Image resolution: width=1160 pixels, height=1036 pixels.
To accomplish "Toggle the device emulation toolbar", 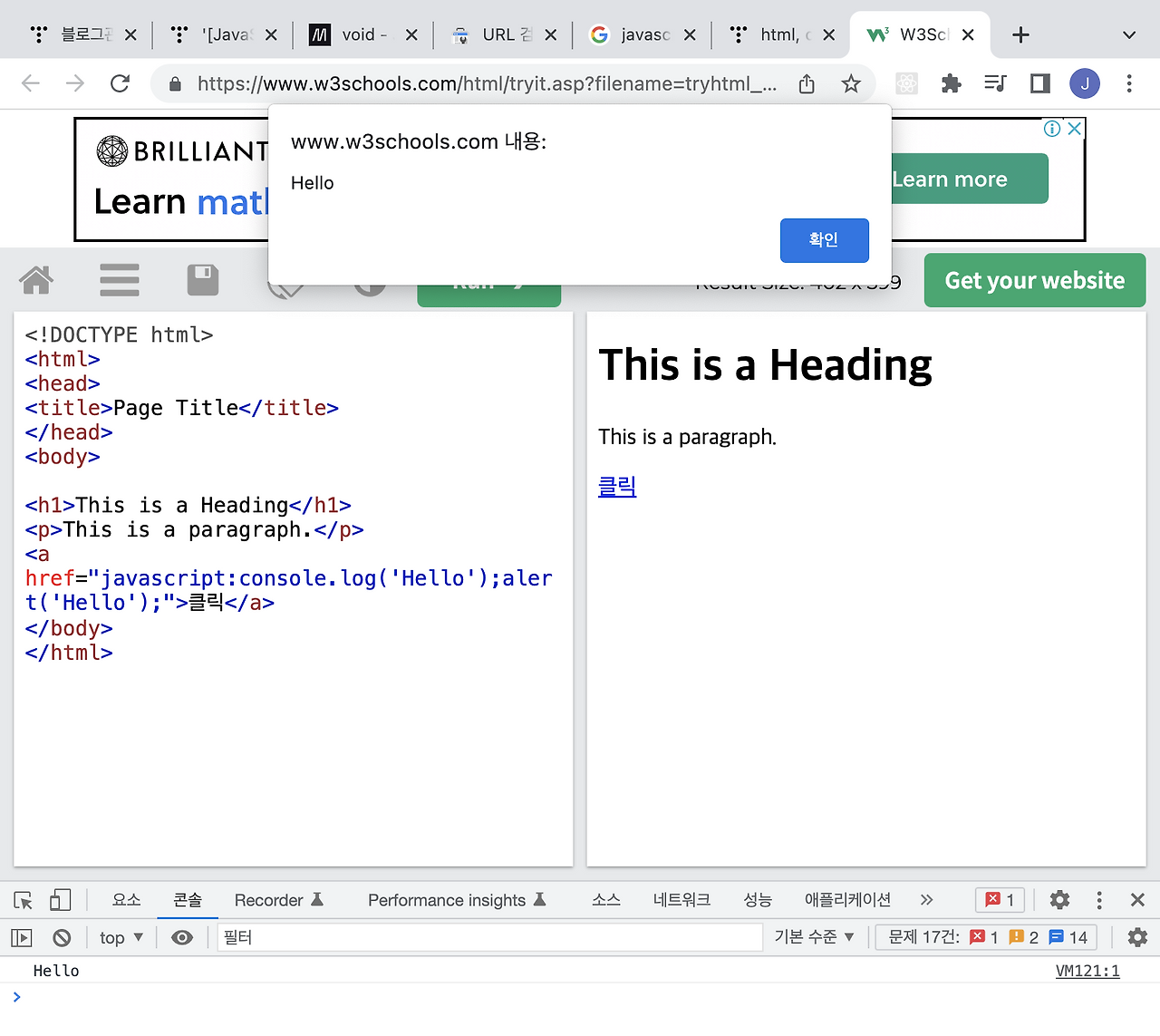I will tap(60, 900).
